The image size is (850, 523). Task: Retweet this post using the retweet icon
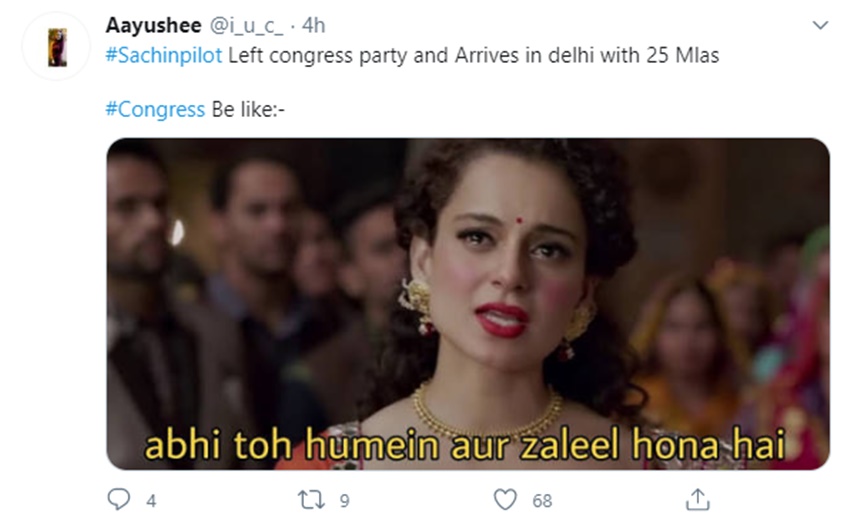311,500
